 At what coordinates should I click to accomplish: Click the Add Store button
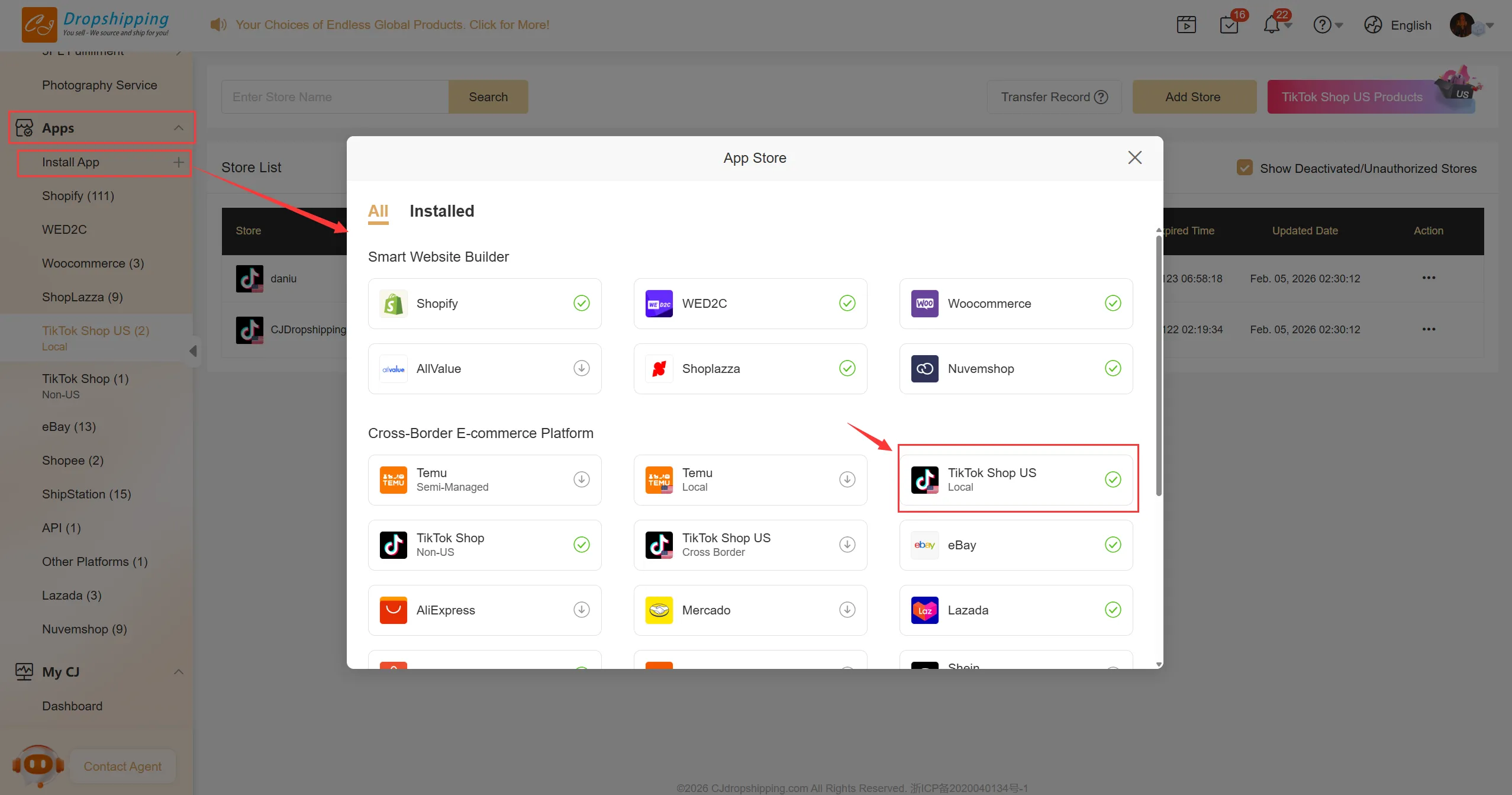pyautogui.click(x=1194, y=97)
